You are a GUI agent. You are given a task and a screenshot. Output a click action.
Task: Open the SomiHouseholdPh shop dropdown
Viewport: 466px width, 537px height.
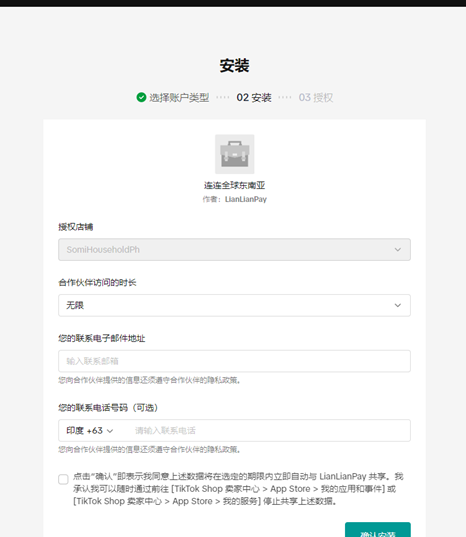[x=235, y=250]
